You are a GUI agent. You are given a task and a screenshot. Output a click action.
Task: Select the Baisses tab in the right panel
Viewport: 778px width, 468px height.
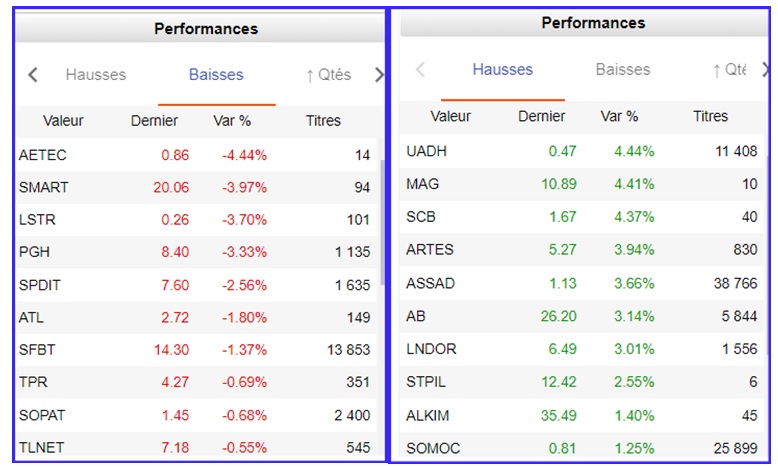[x=622, y=70]
